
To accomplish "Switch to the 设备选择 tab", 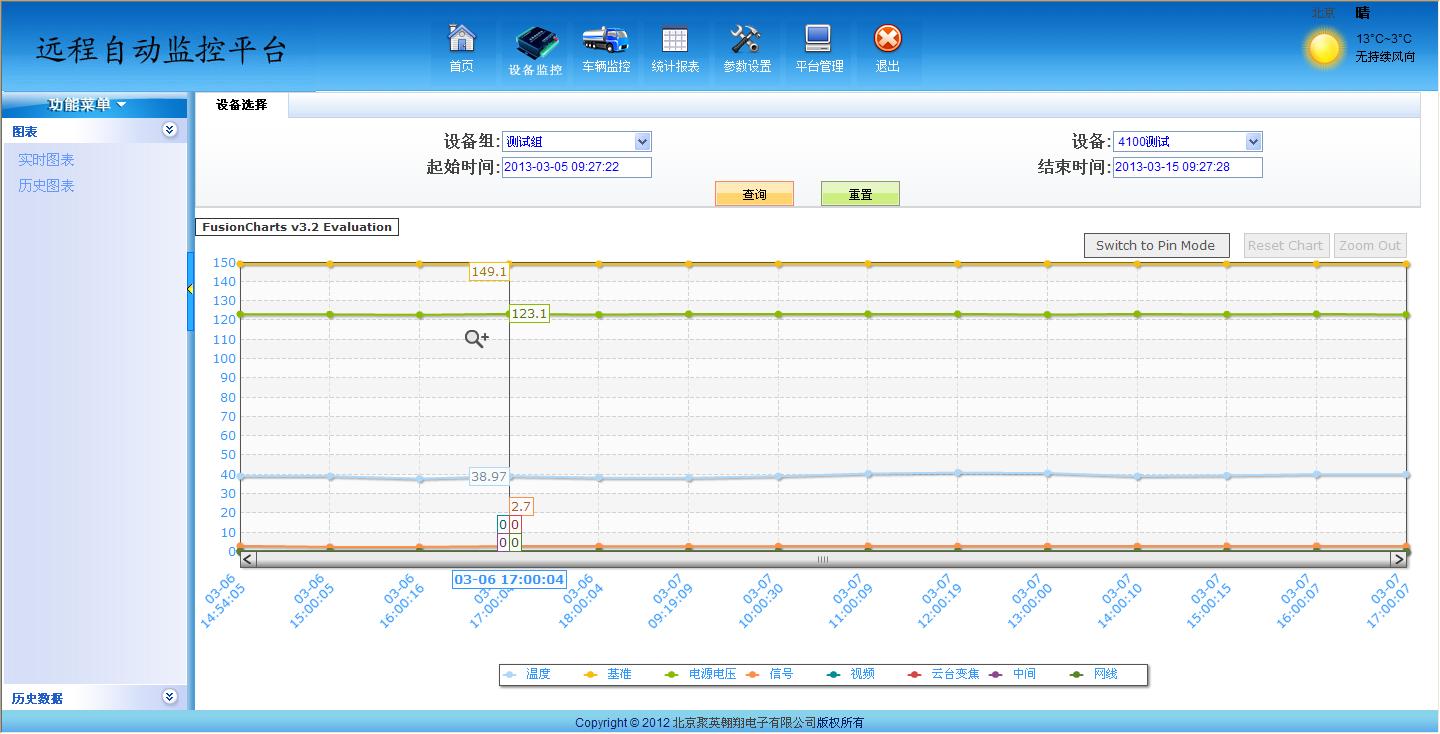I will [240, 103].
